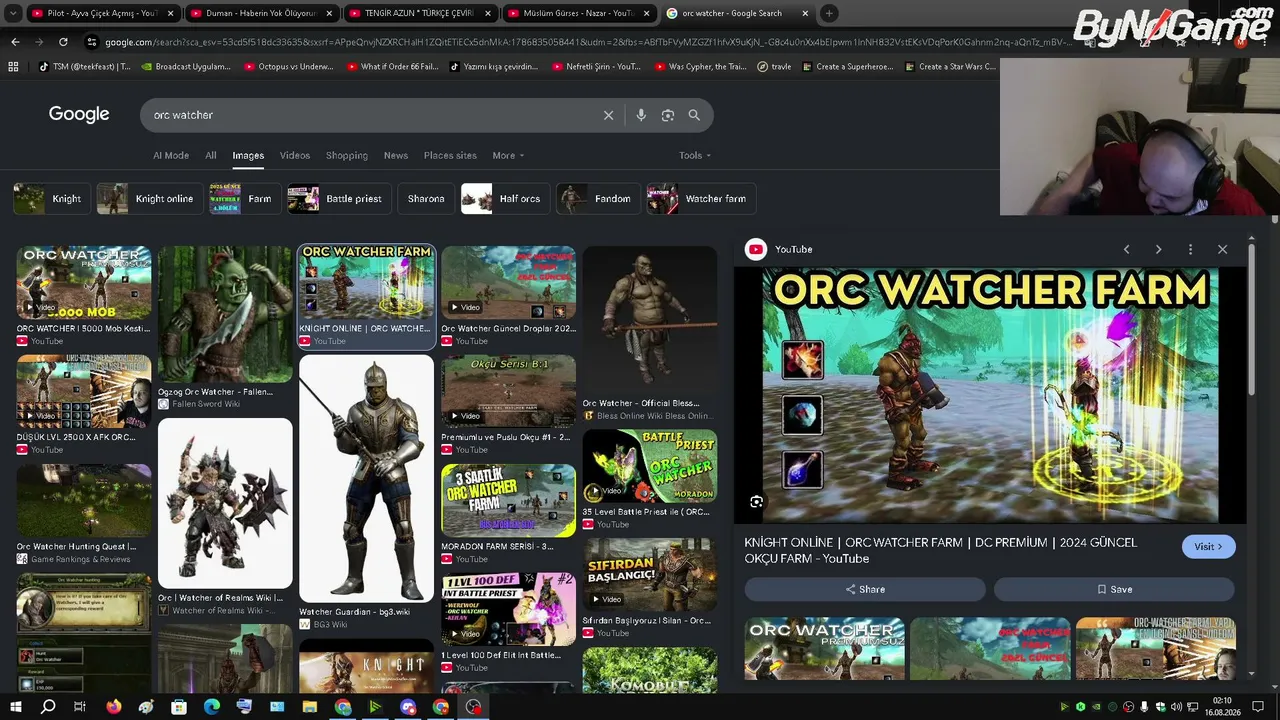Expand the Tools dropdown

695,155
